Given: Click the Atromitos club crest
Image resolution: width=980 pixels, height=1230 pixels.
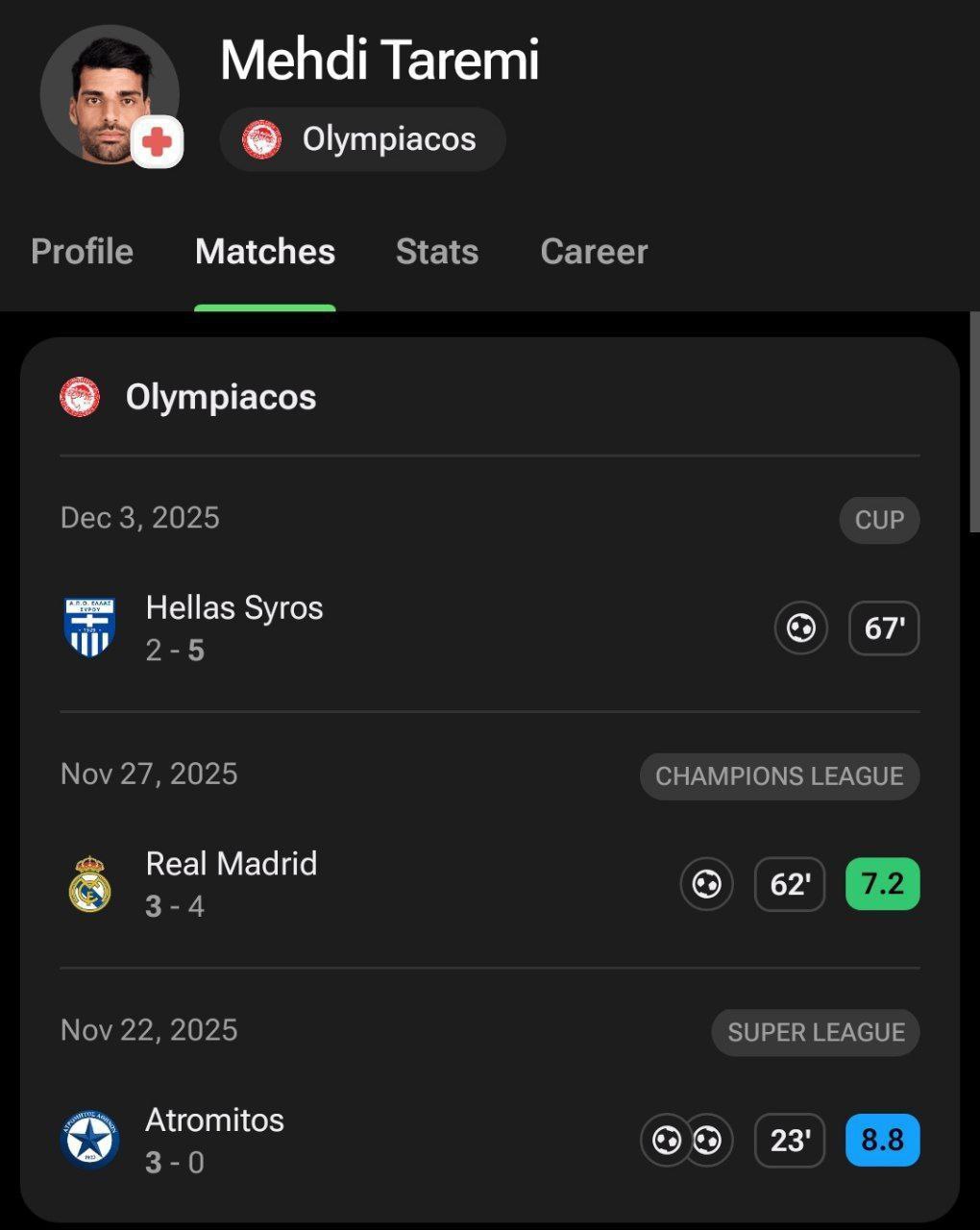Looking at the screenshot, I should [x=89, y=1141].
